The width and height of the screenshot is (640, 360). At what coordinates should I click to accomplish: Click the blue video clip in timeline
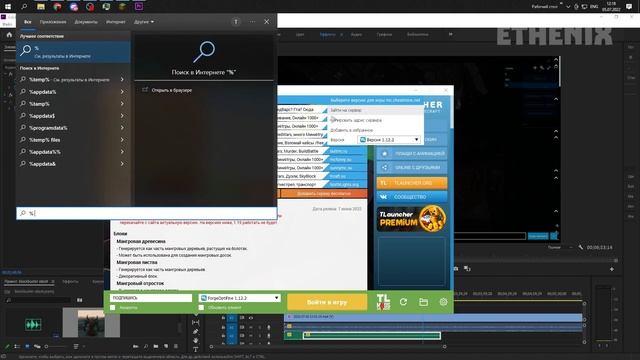click(433, 317)
